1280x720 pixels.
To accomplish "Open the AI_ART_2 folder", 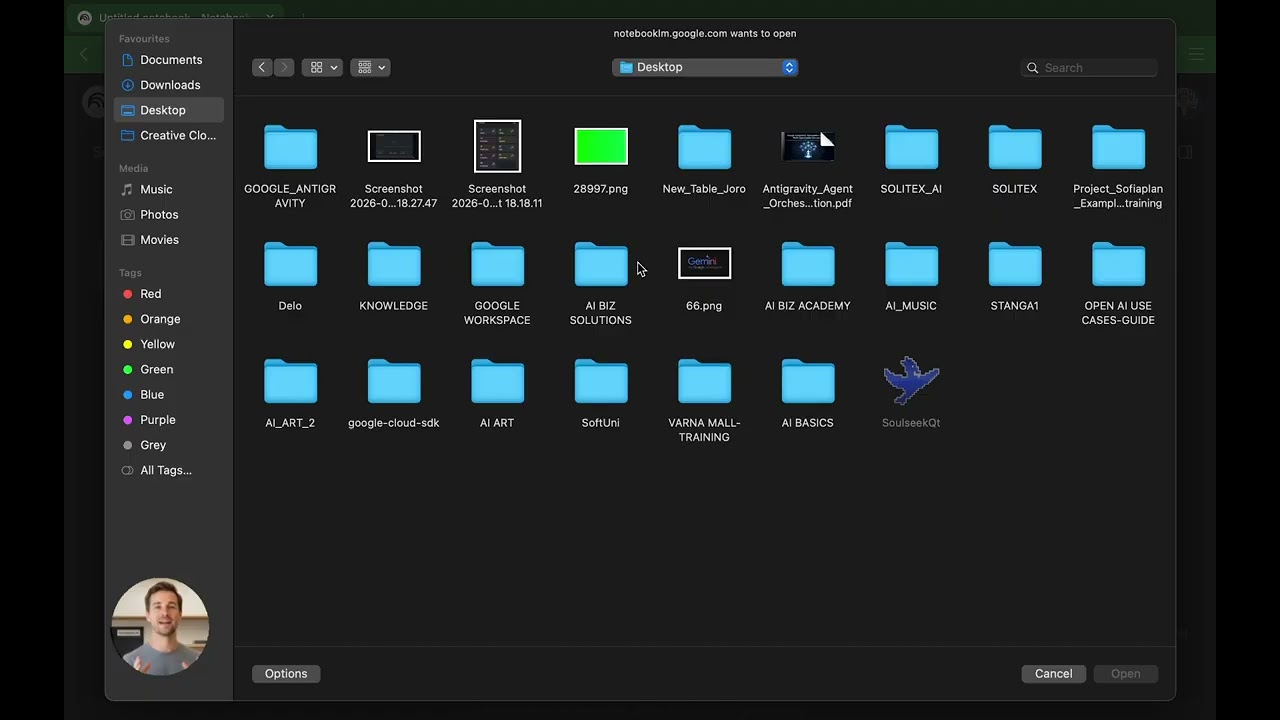I will 290,382.
